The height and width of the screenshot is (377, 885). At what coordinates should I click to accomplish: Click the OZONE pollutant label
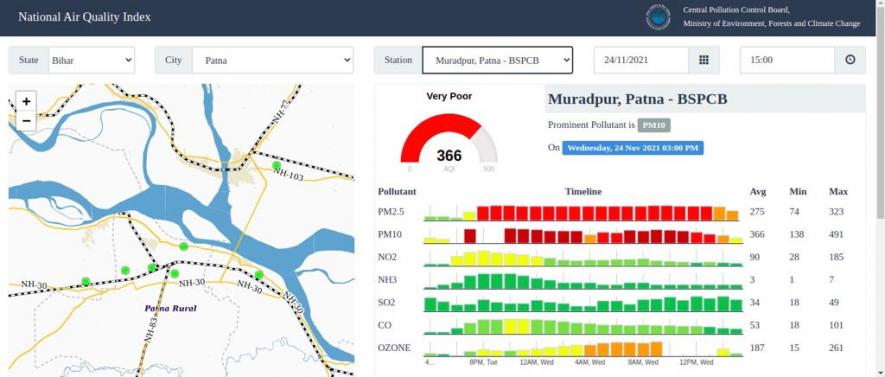394,348
